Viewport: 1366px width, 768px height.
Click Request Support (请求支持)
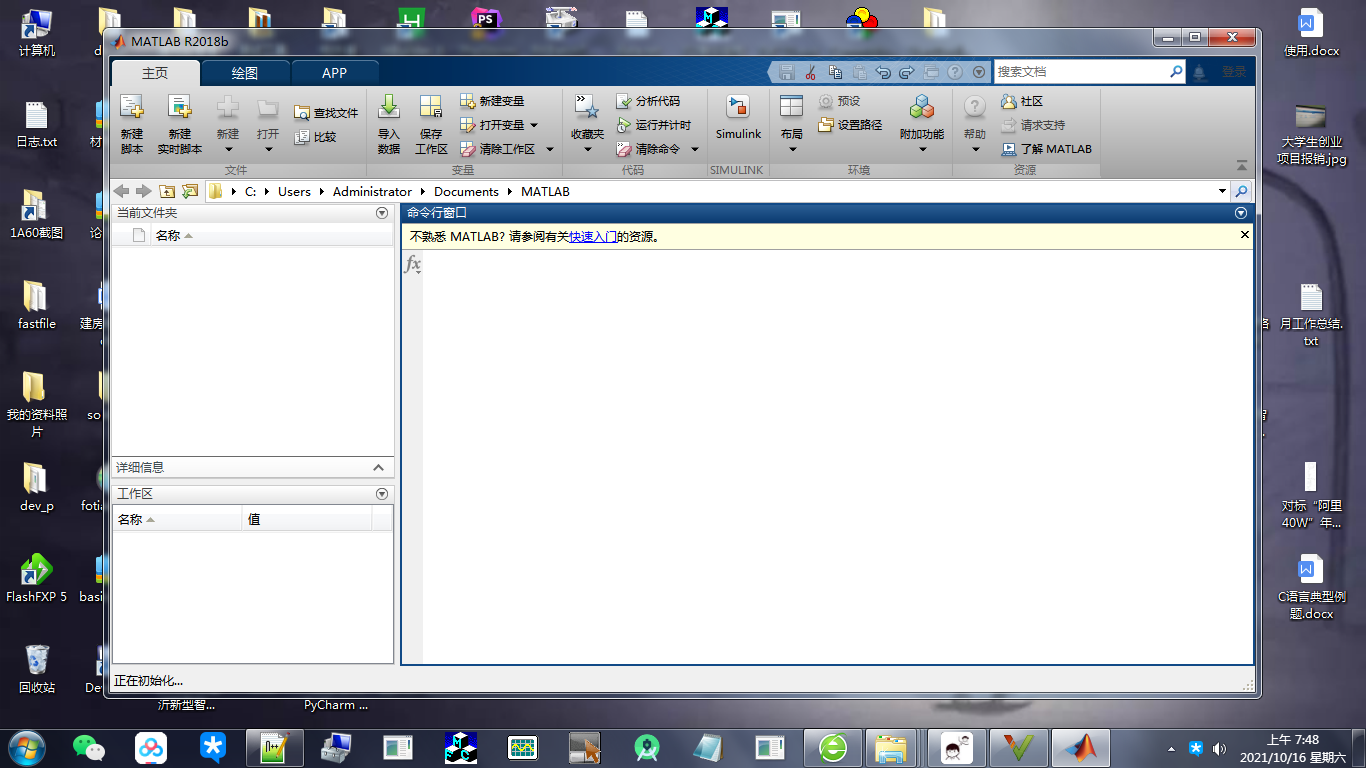(x=1032, y=125)
